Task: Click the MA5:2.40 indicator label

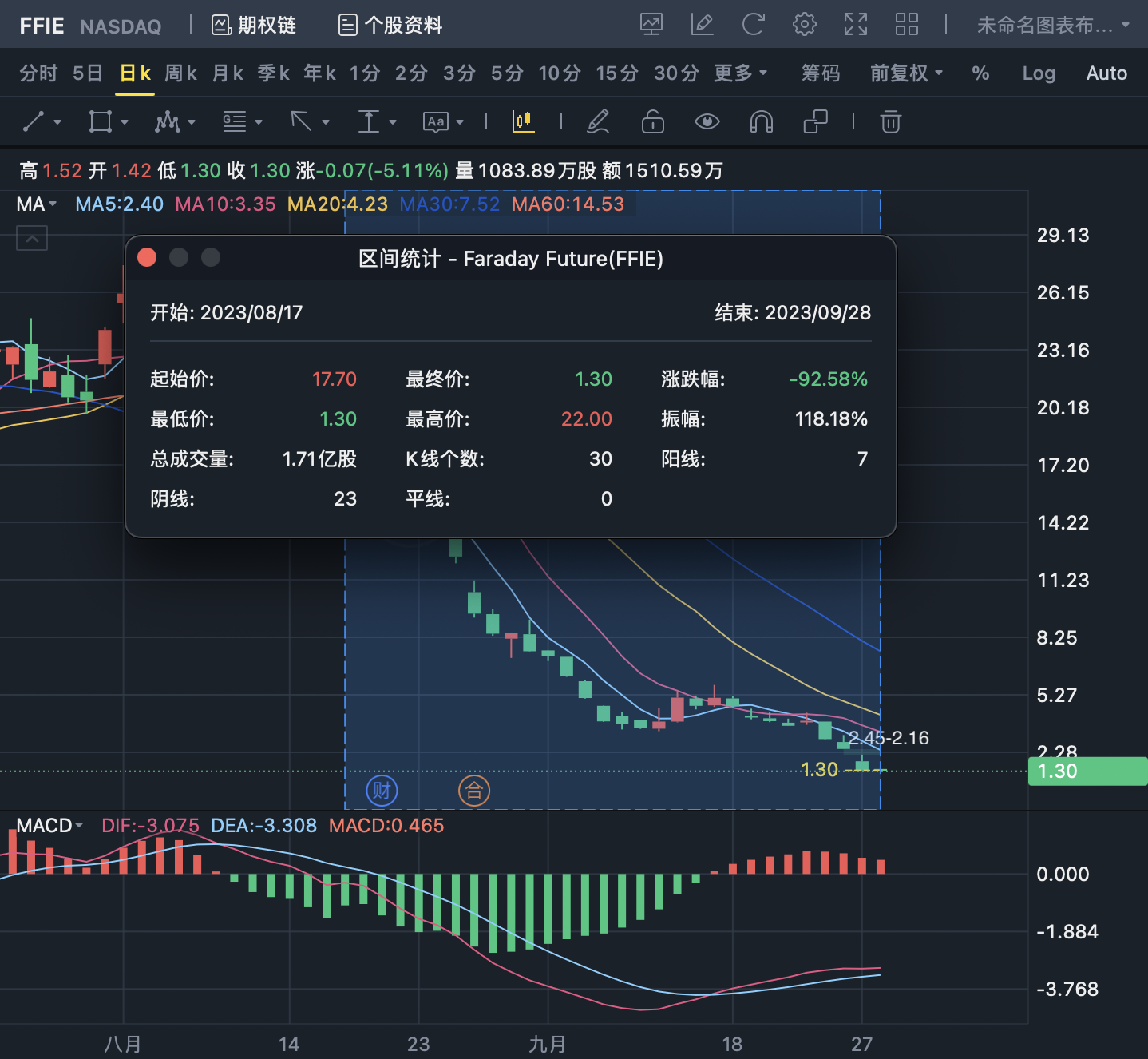Action: (120, 204)
